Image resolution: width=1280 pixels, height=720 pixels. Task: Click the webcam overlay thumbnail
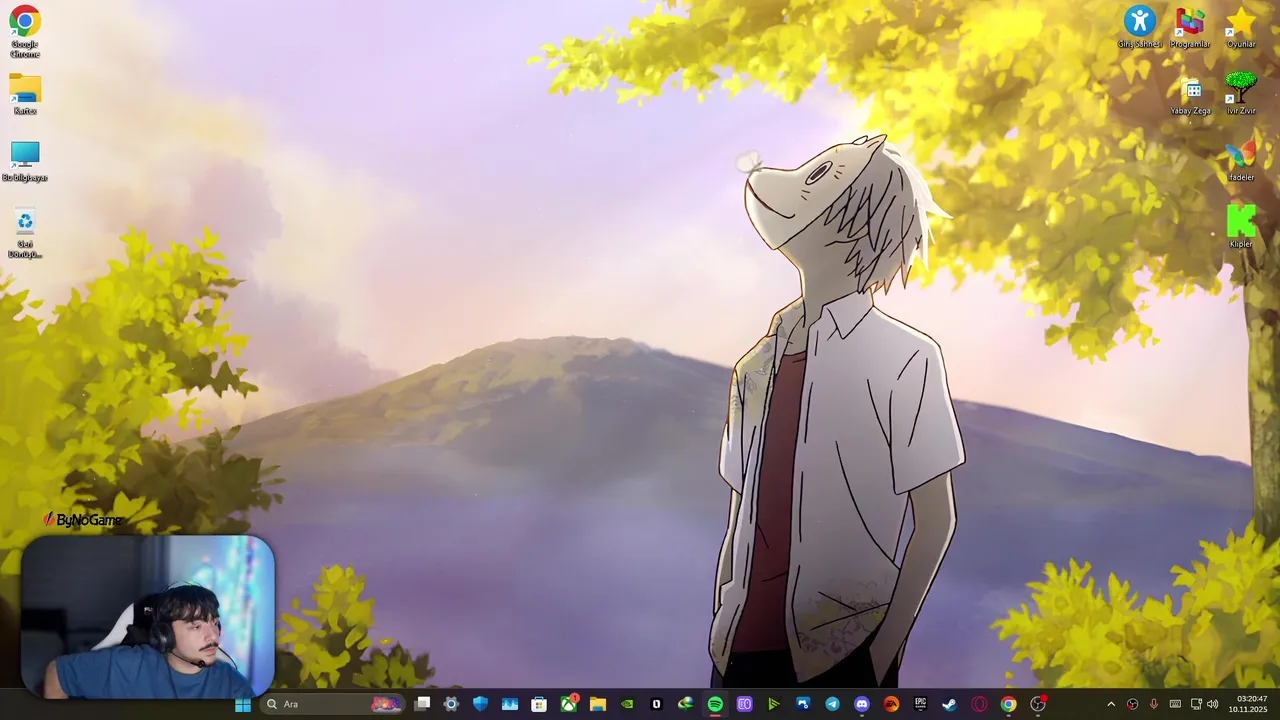147,616
